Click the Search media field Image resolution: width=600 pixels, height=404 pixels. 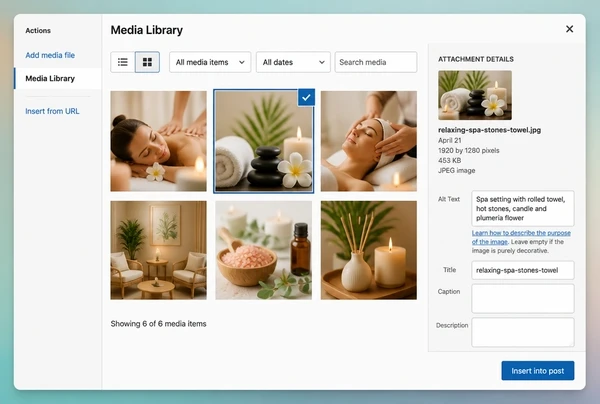[376, 62]
